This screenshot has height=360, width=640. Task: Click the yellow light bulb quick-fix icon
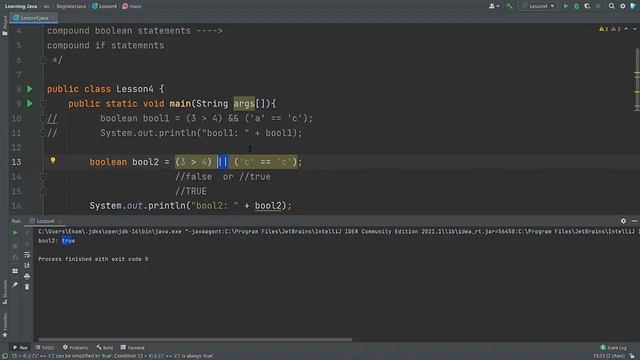pyautogui.click(x=53, y=161)
